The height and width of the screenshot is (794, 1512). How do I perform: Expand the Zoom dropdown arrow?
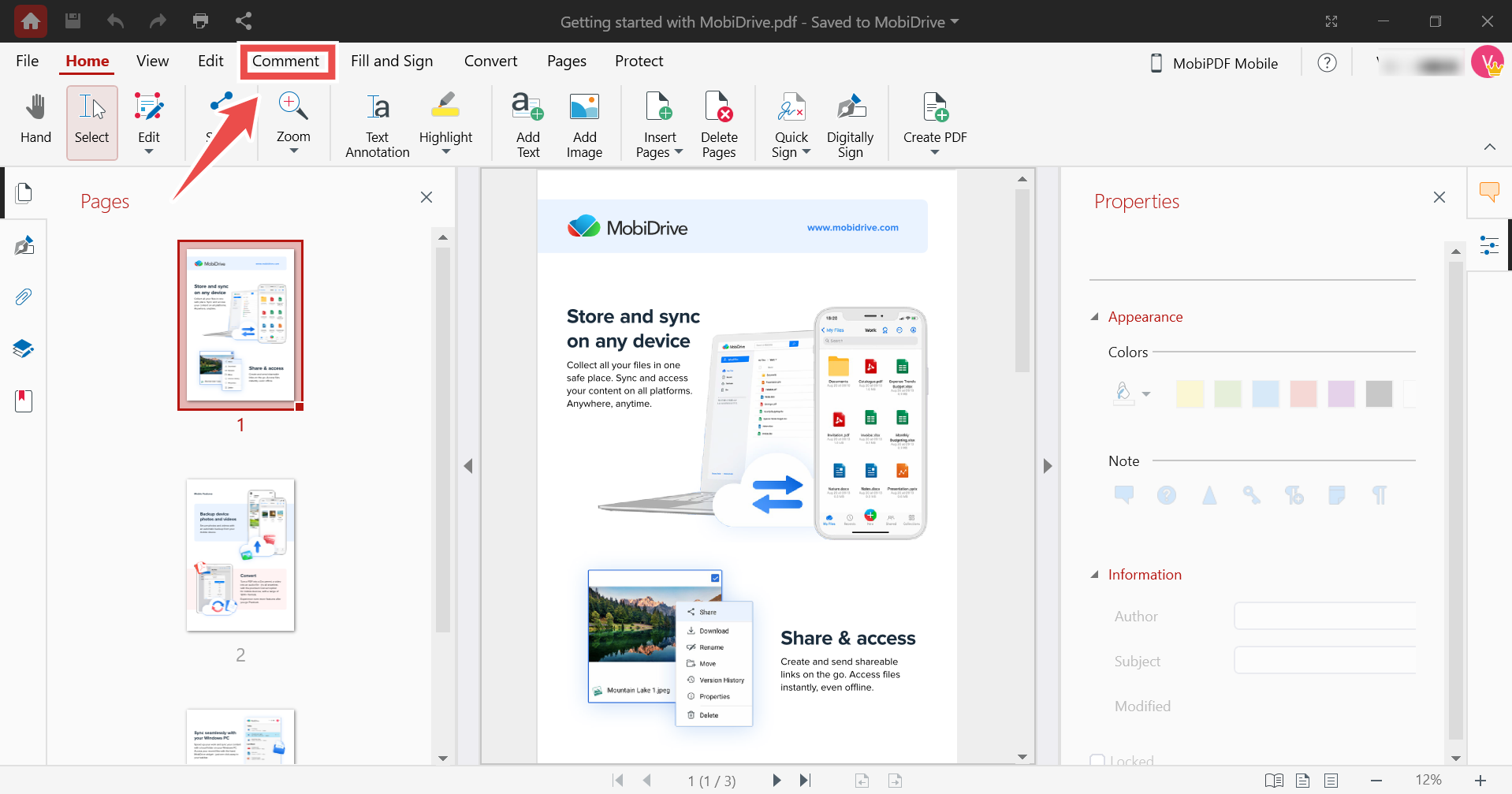click(293, 151)
